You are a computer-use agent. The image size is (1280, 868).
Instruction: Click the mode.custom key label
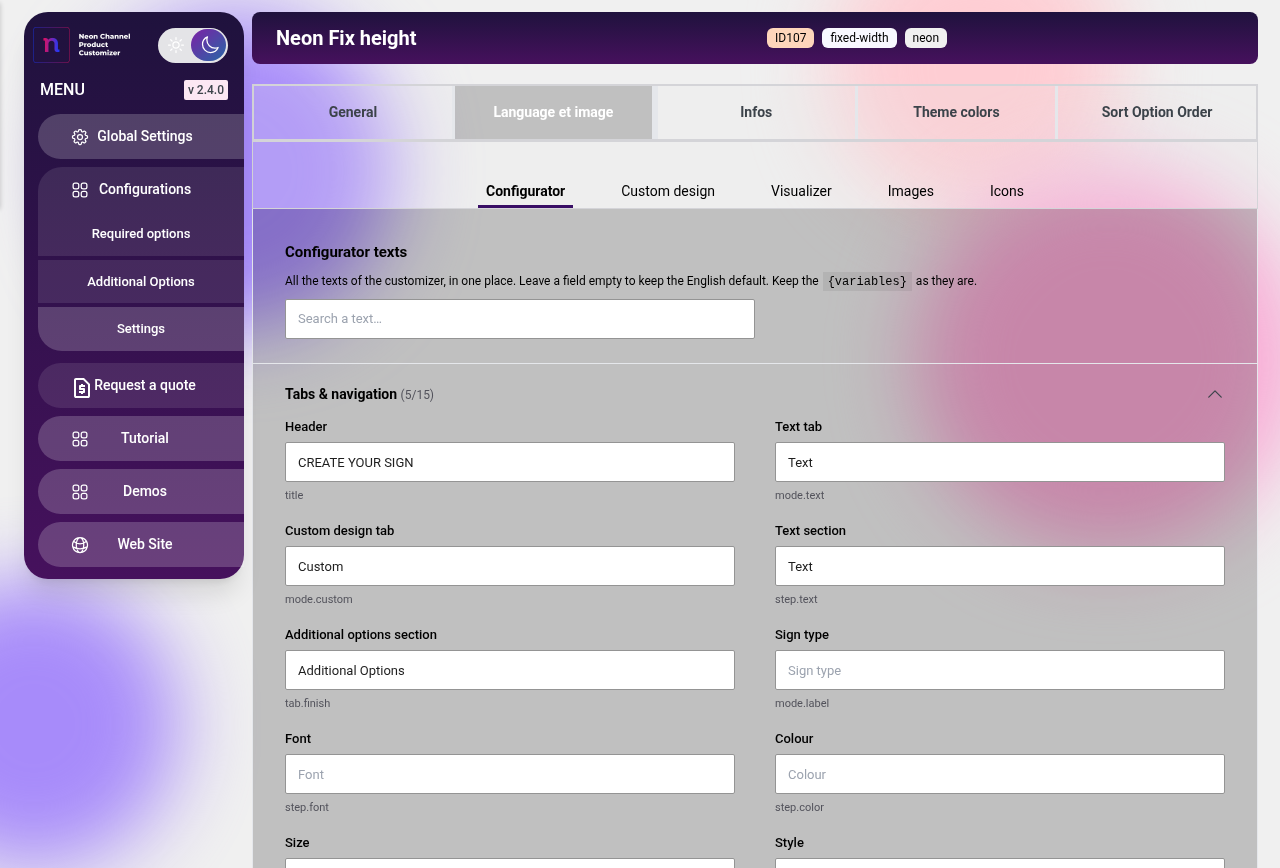pos(319,599)
